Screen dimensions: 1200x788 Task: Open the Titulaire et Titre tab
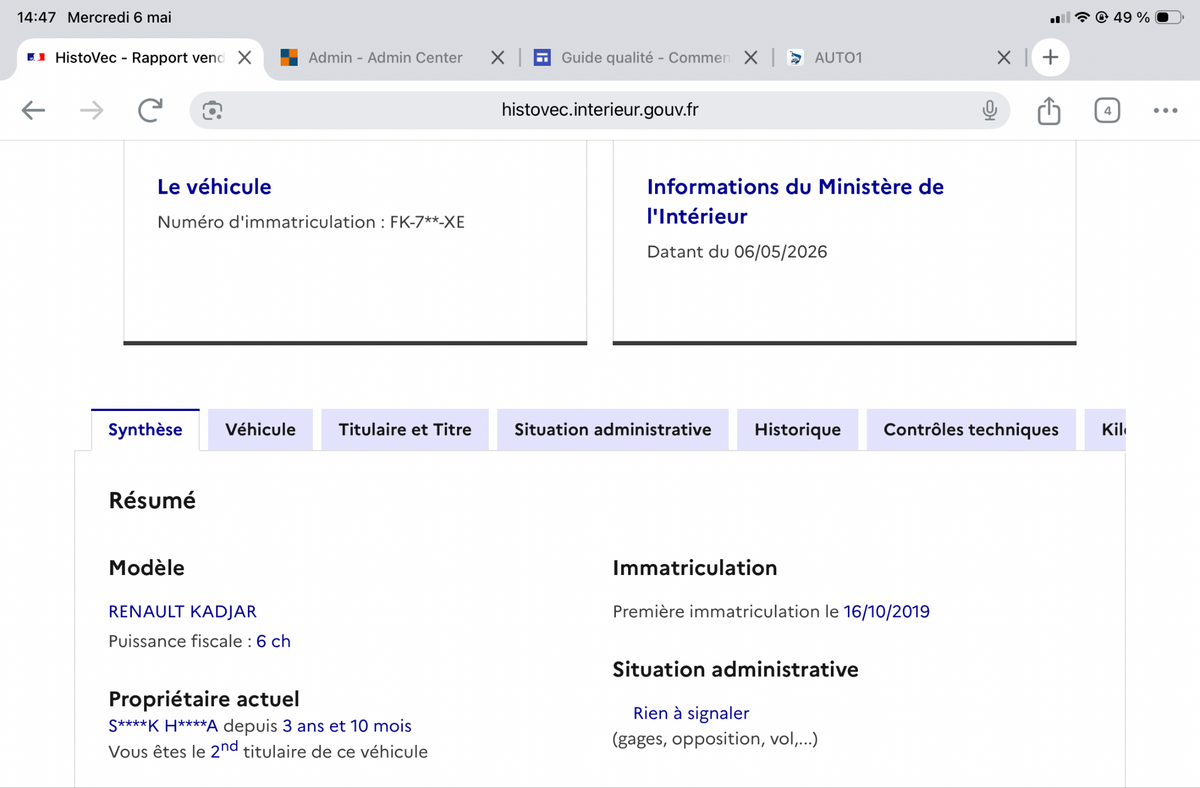pyautogui.click(x=405, y=430)
